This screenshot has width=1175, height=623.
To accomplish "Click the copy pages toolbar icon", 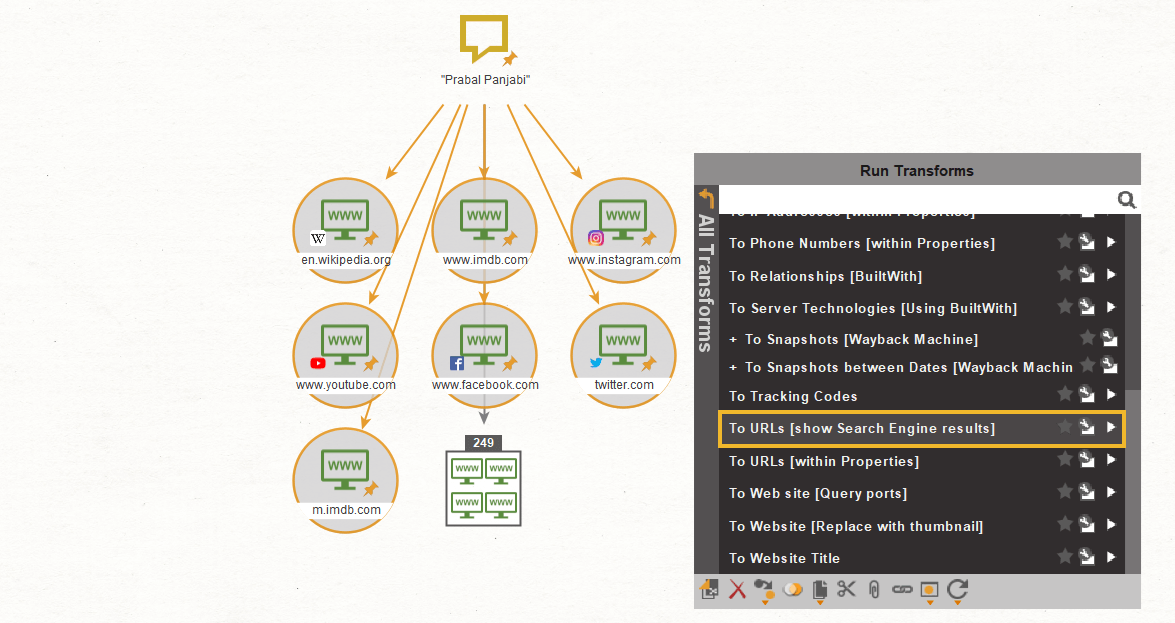I will [820, 591].
